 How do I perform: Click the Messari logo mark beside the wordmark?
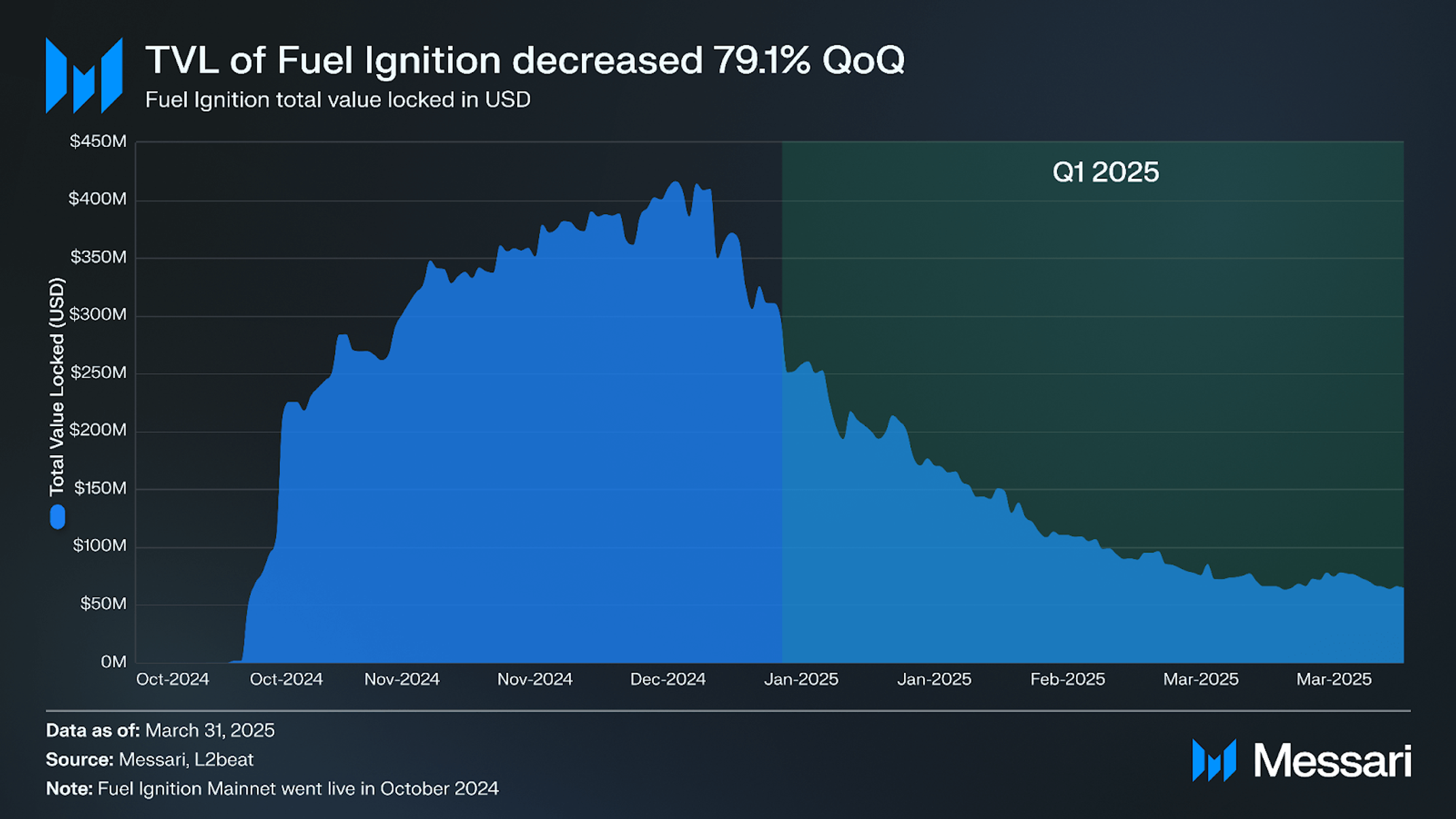tap(1214, 761)
